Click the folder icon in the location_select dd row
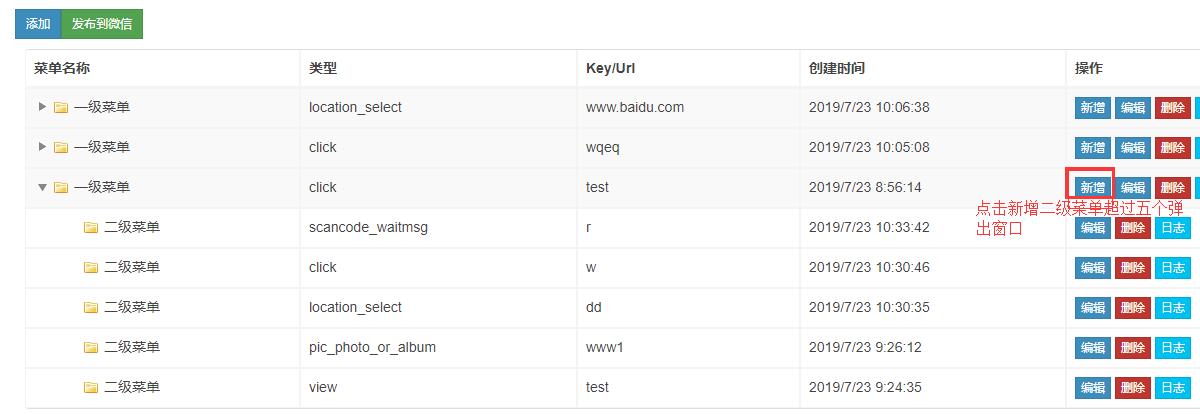 pos(91,307)
